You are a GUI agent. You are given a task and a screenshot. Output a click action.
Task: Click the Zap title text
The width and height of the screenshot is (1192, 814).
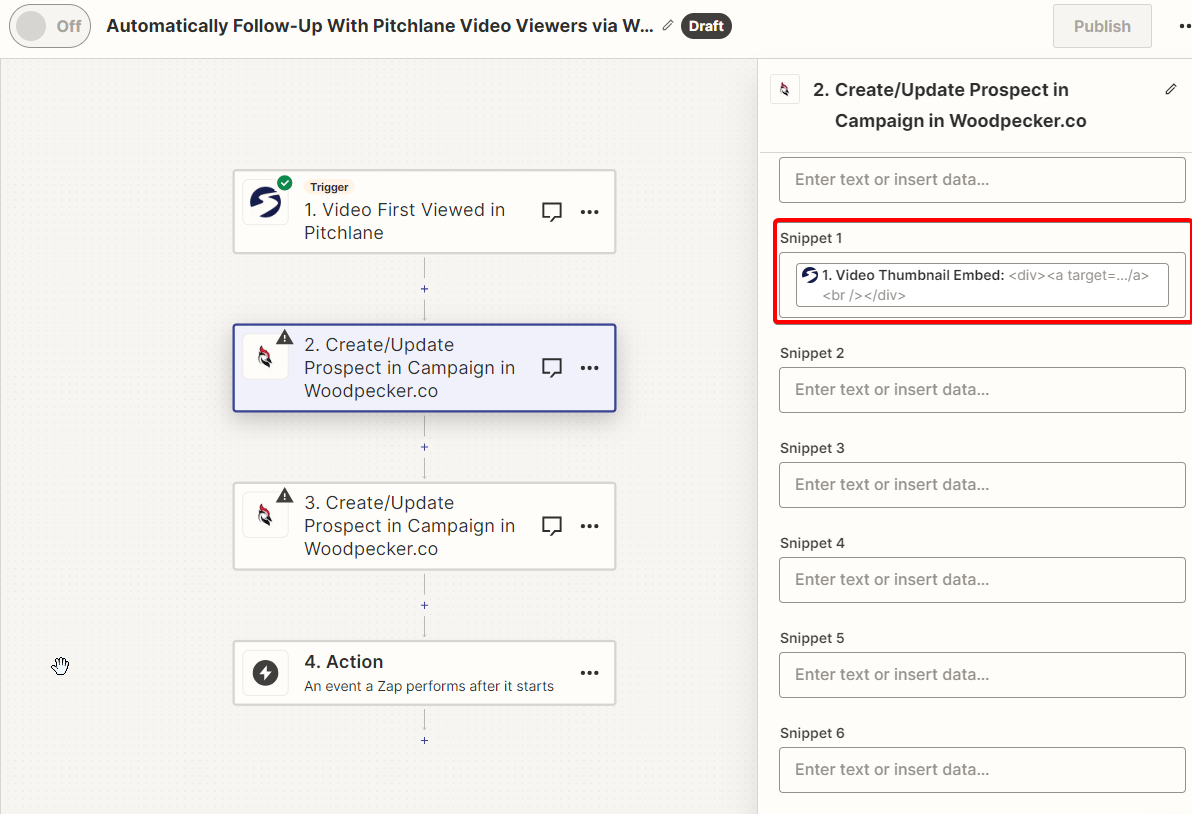379,26
